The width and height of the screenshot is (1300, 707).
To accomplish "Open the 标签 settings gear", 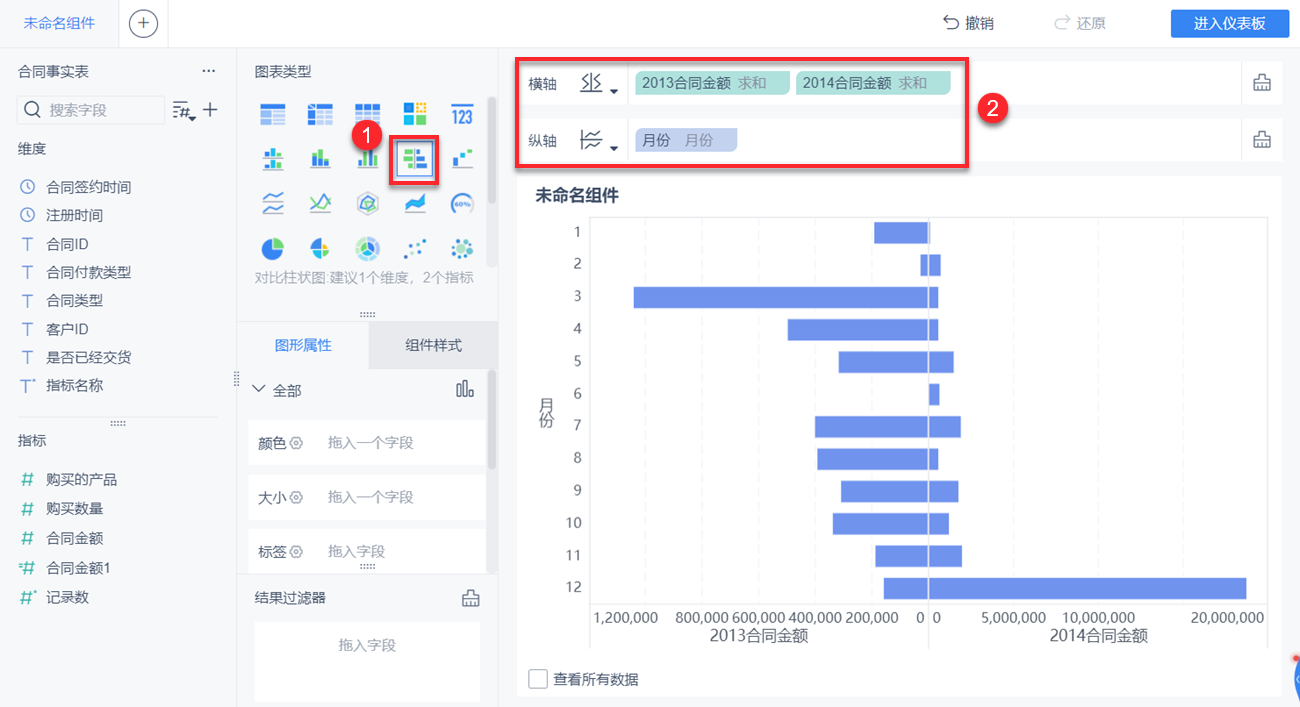I will click(x=296, y=551).
